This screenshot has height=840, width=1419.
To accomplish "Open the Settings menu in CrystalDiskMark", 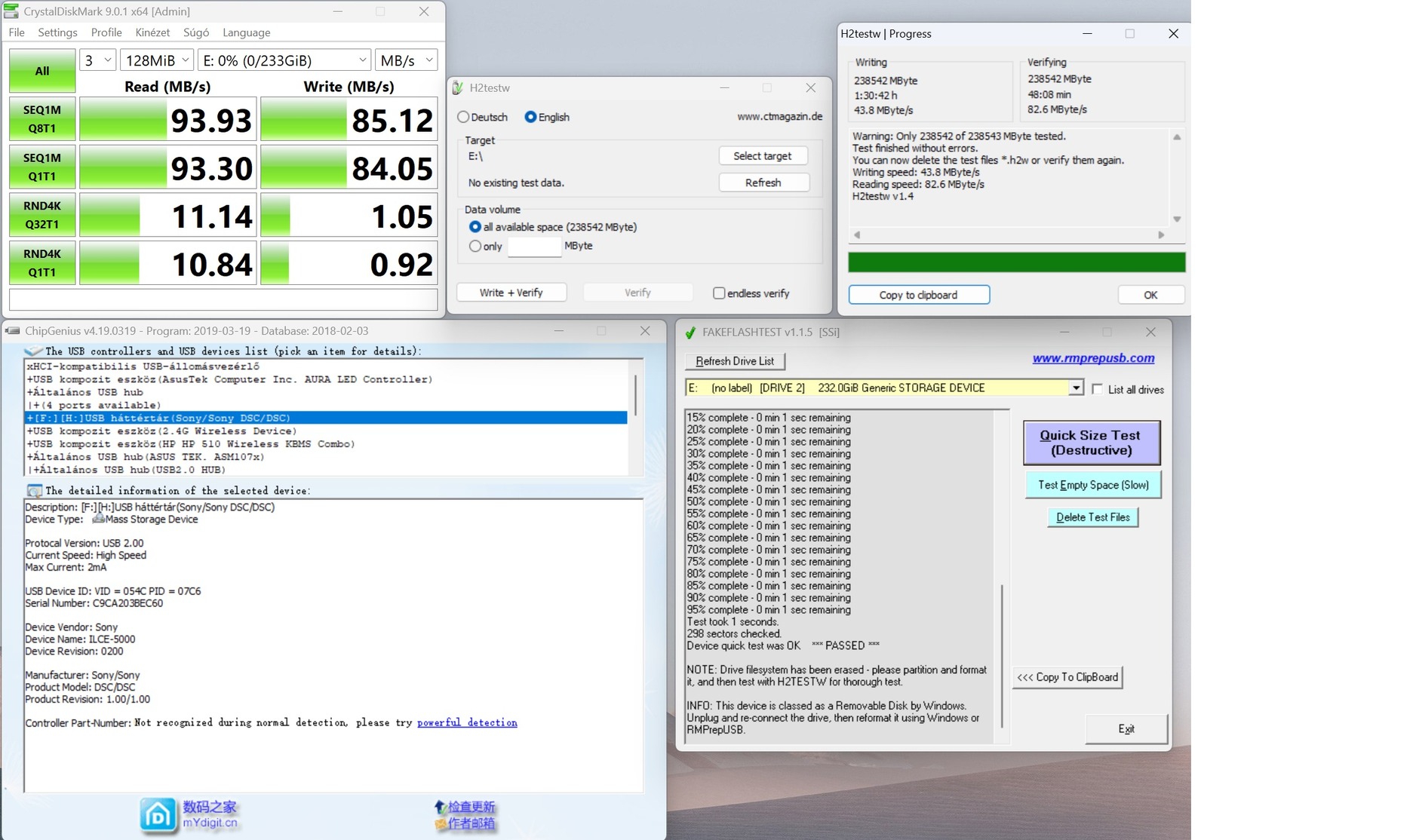I will (57, 32).
